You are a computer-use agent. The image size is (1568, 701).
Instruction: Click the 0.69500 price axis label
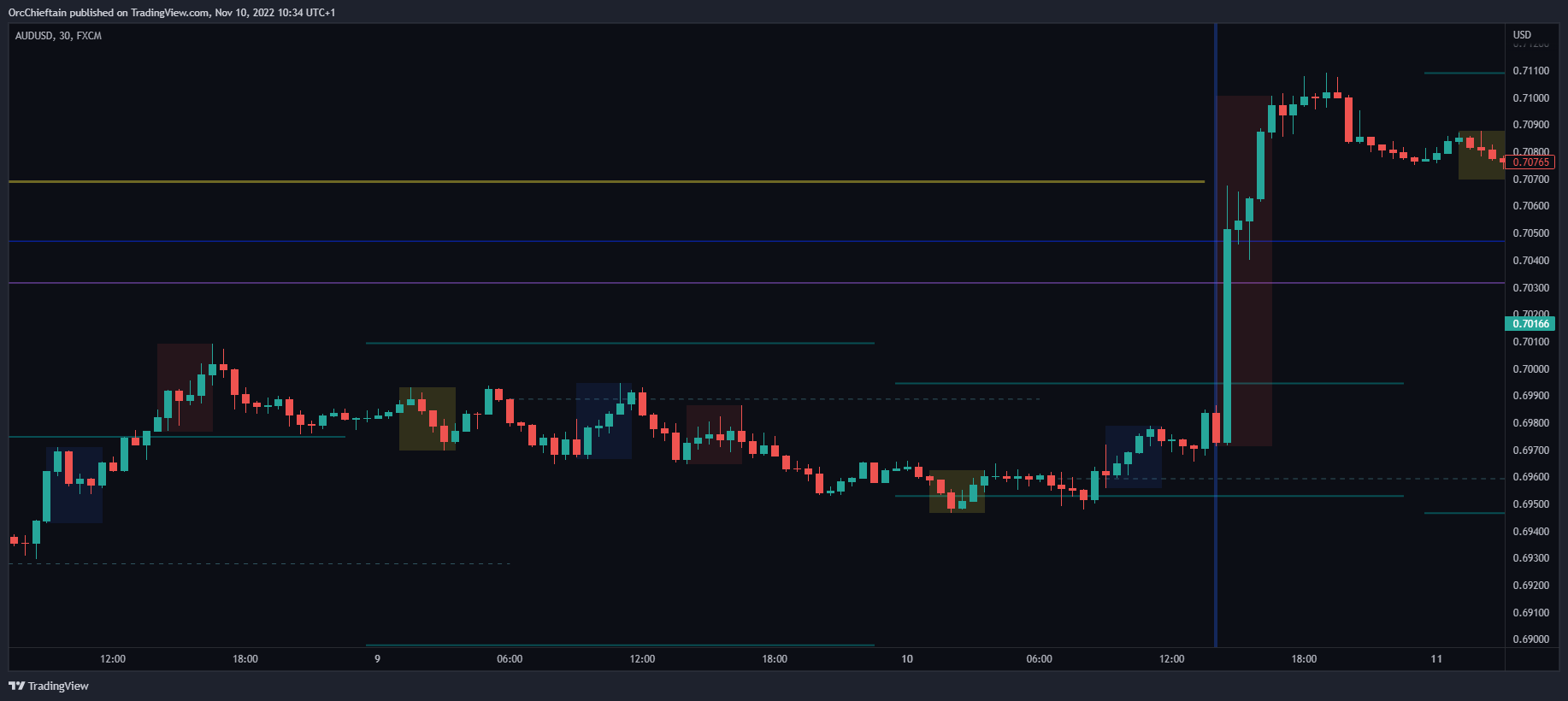point(1530,504)
